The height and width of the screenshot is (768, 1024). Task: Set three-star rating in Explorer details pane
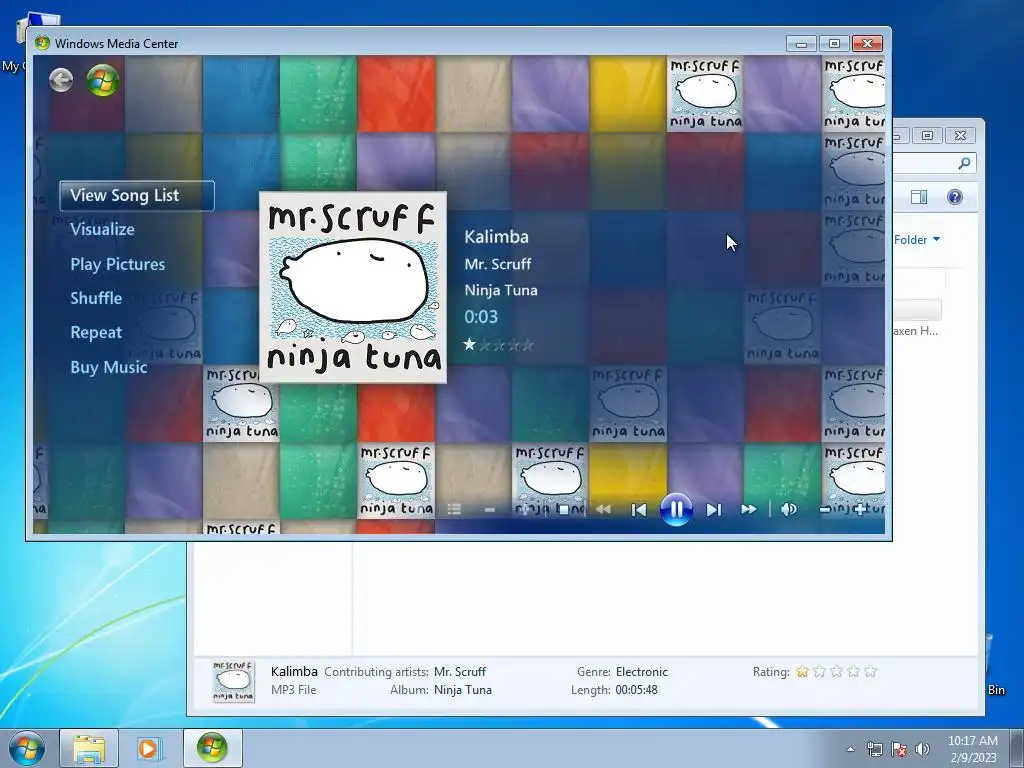(837, 671)
